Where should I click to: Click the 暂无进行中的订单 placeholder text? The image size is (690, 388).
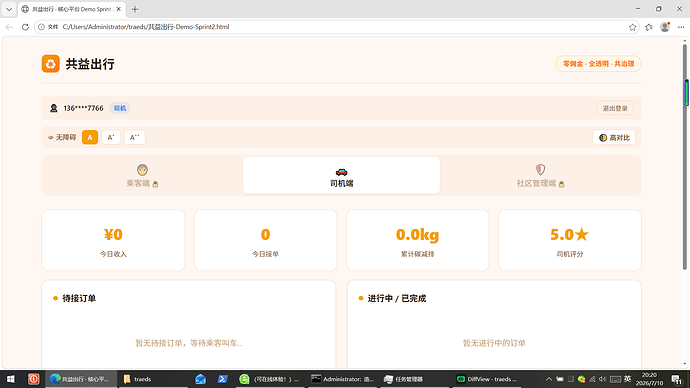click(x=494, y=343)
